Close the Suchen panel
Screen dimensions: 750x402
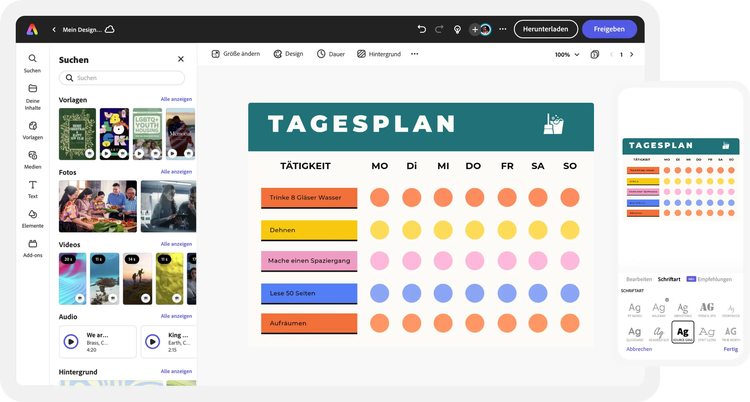[x=181, y=59]
